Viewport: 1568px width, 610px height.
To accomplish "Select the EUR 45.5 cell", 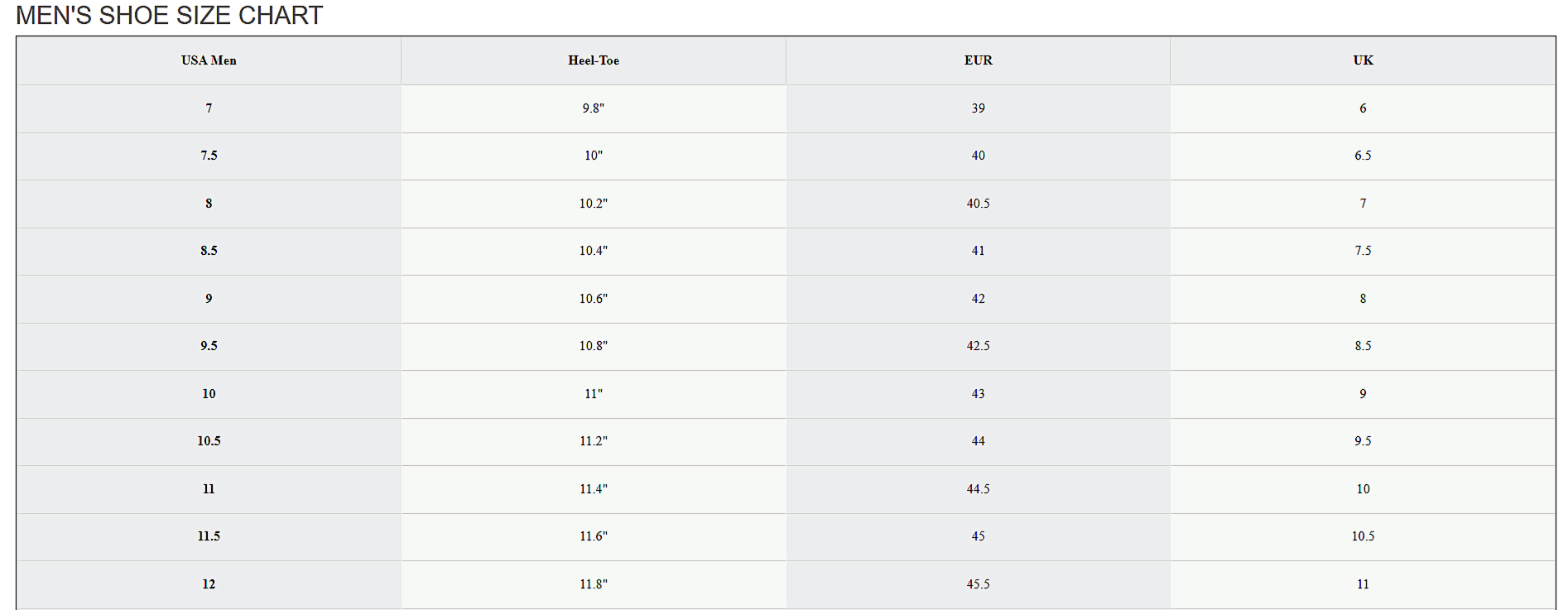I will [x=978, y=584].
